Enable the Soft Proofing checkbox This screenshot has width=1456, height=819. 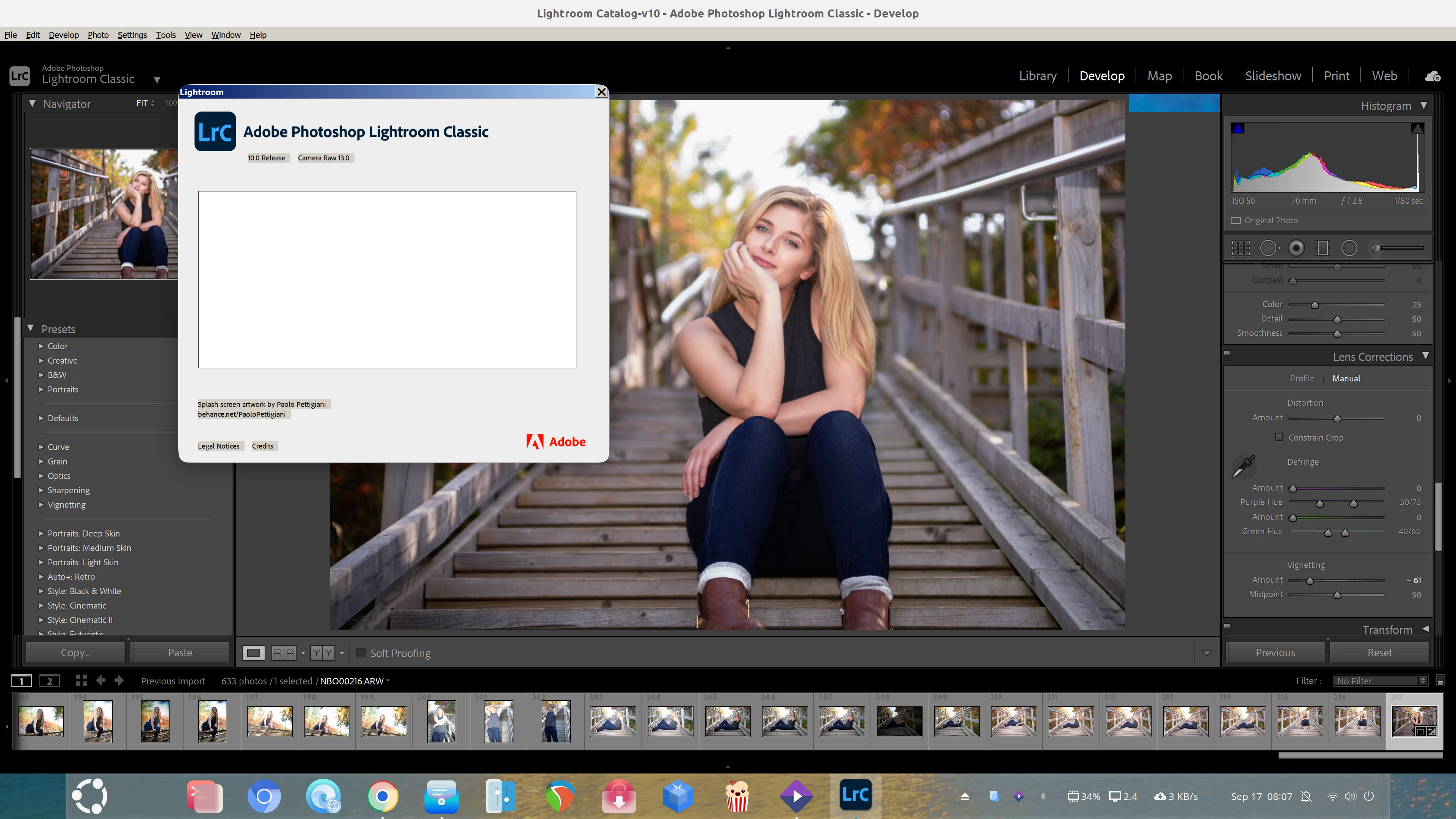point(361,653)
